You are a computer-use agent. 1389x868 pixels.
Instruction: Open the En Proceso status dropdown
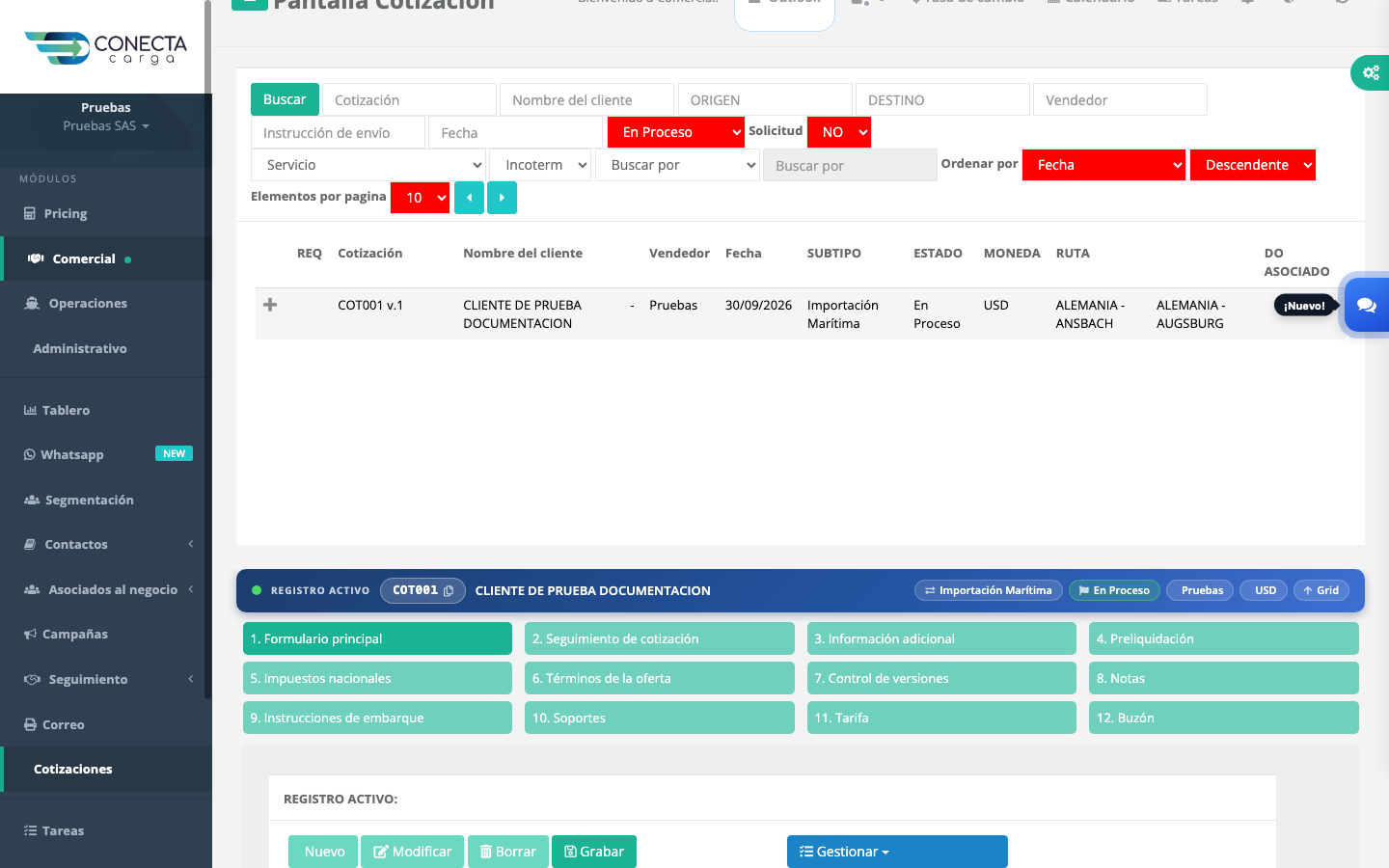tap(675, 132)
